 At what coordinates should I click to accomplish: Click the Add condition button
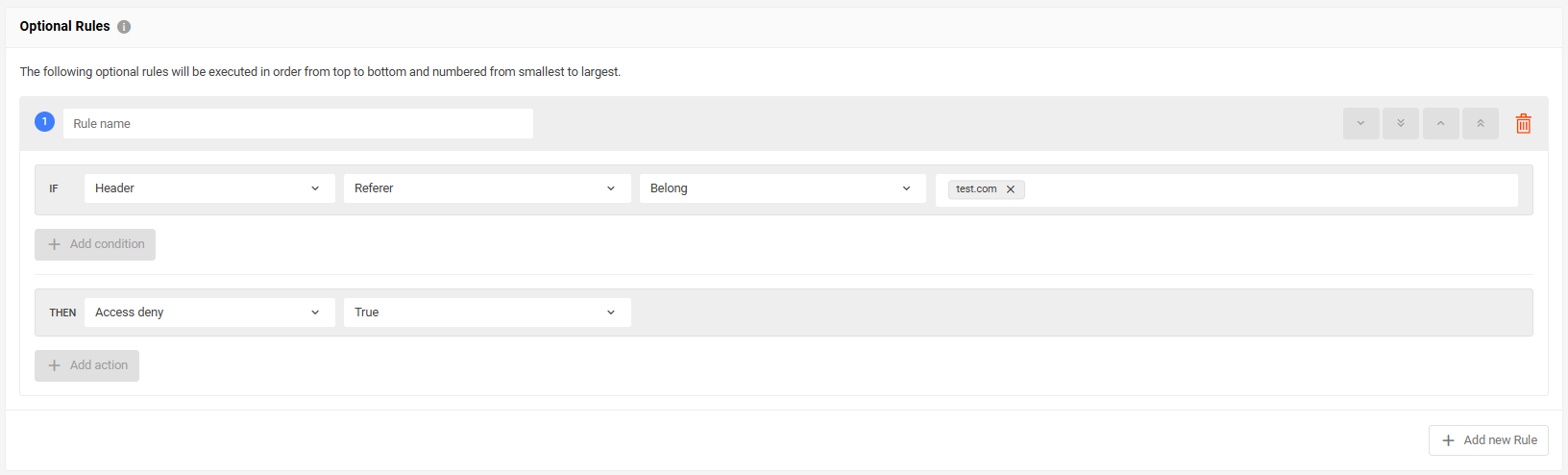coord(95,244)
